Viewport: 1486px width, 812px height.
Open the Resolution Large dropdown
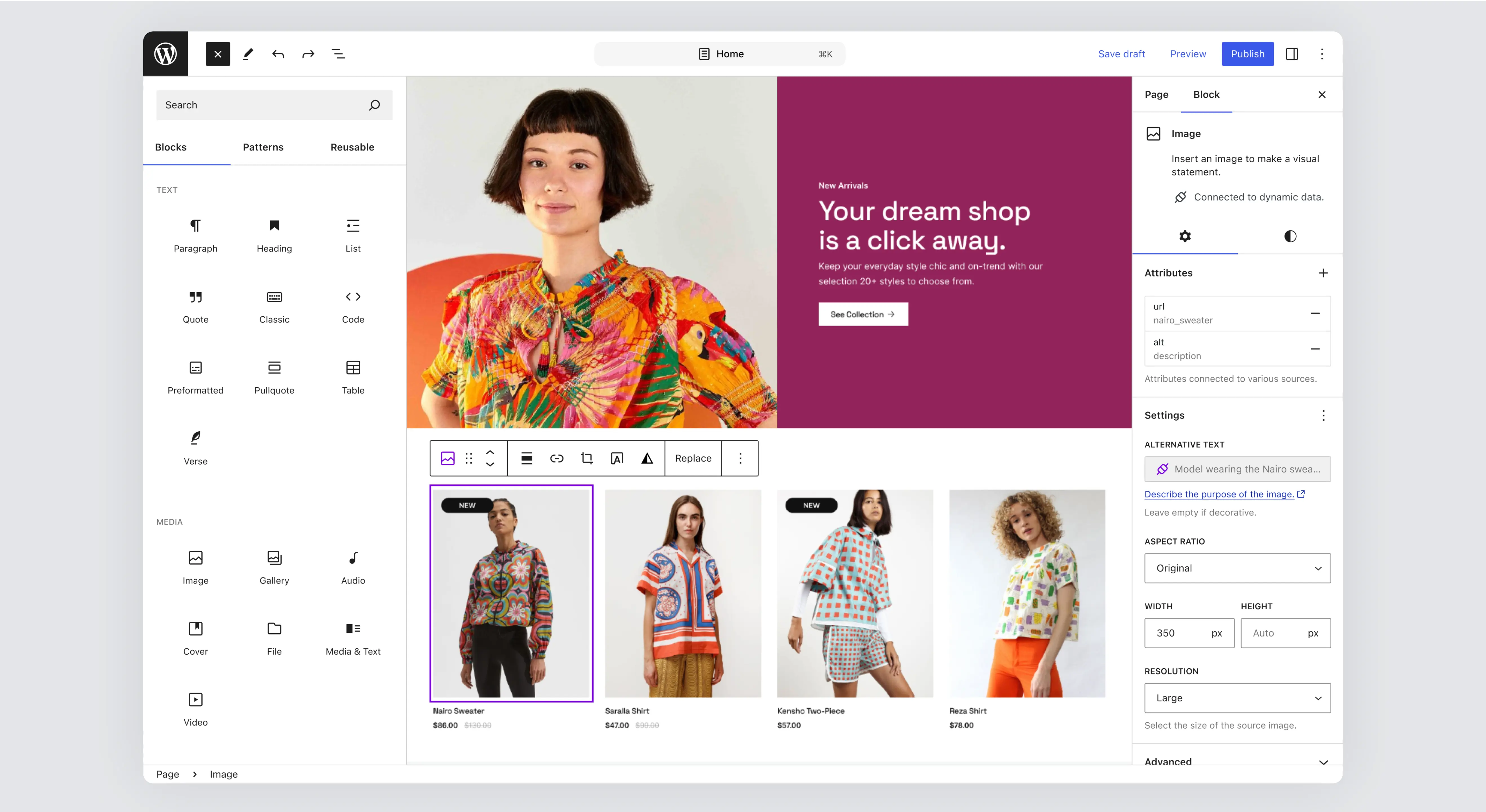click(x=1237, y=698)
